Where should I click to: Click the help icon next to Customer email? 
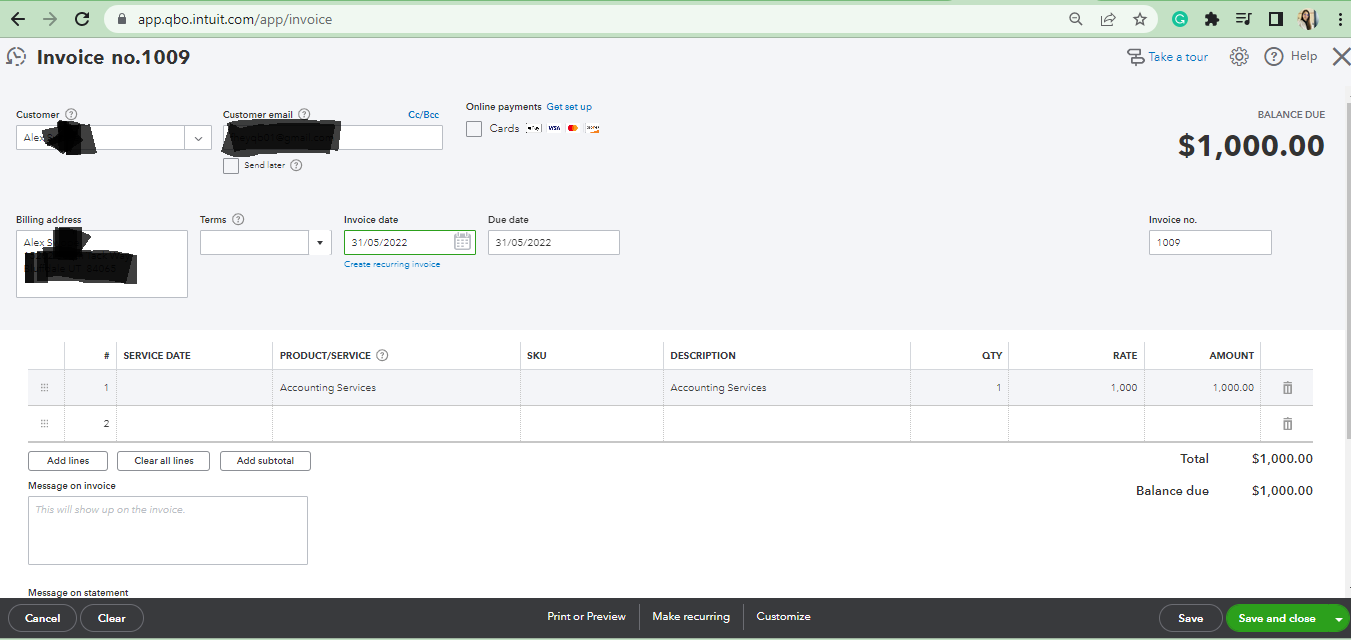304,115
